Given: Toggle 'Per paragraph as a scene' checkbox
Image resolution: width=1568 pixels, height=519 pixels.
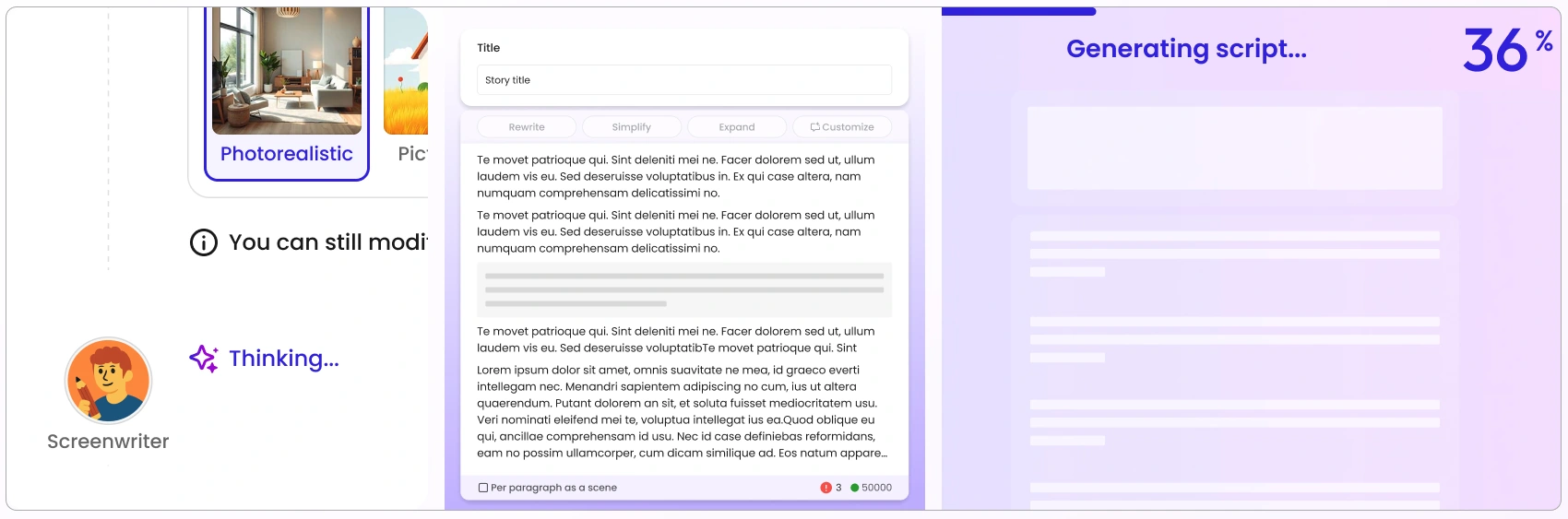Looking at the screenshot, I should pos(483,488).
